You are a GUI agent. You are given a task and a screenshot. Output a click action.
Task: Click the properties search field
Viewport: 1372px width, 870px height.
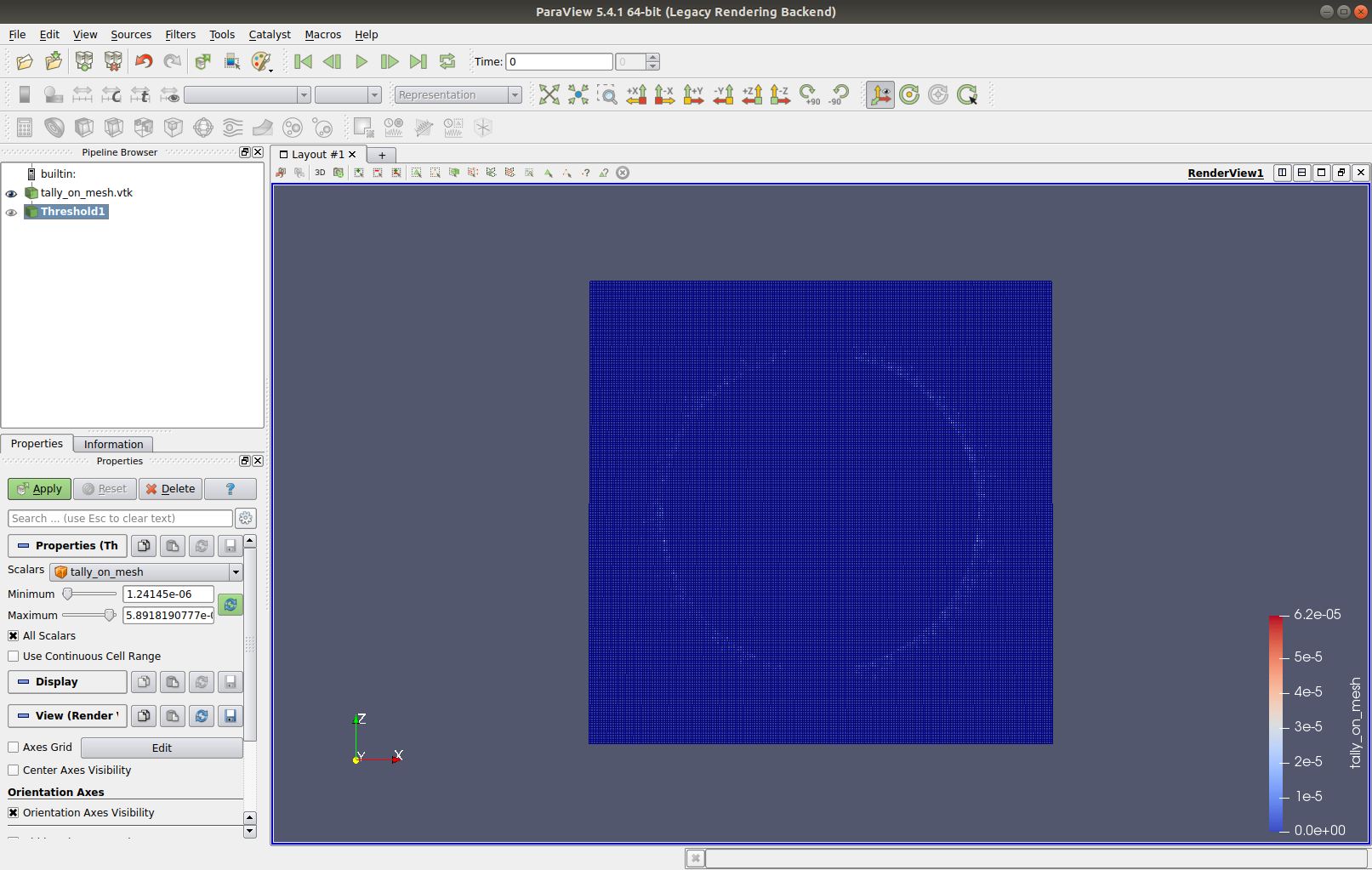(119, 518)
